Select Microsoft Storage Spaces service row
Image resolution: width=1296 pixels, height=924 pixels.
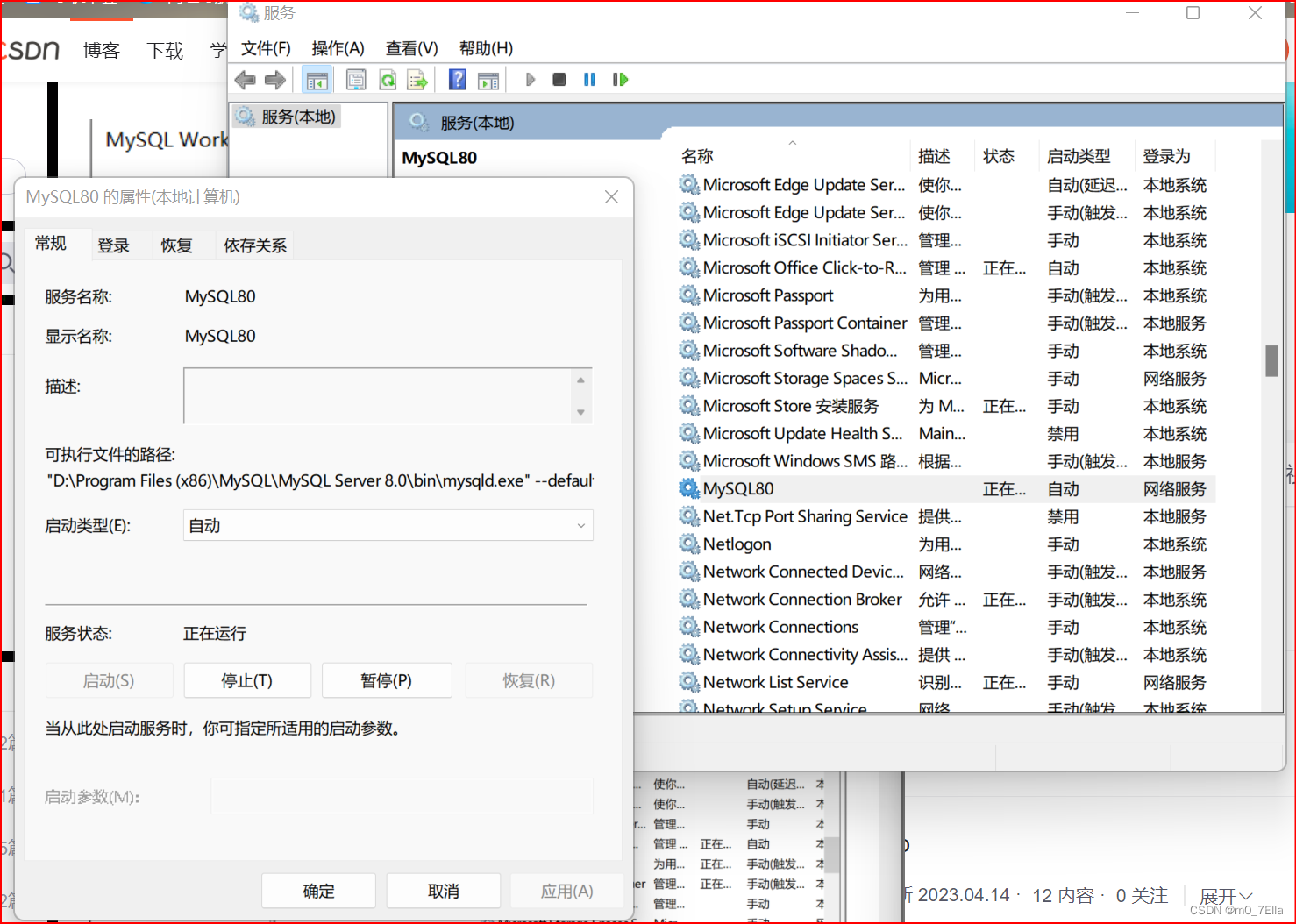[x=946, y=379]
